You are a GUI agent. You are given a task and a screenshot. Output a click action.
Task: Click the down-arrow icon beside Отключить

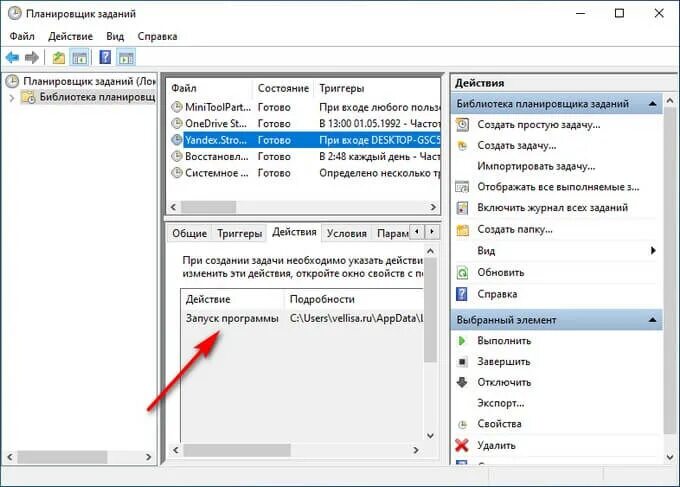pos(462,382)
